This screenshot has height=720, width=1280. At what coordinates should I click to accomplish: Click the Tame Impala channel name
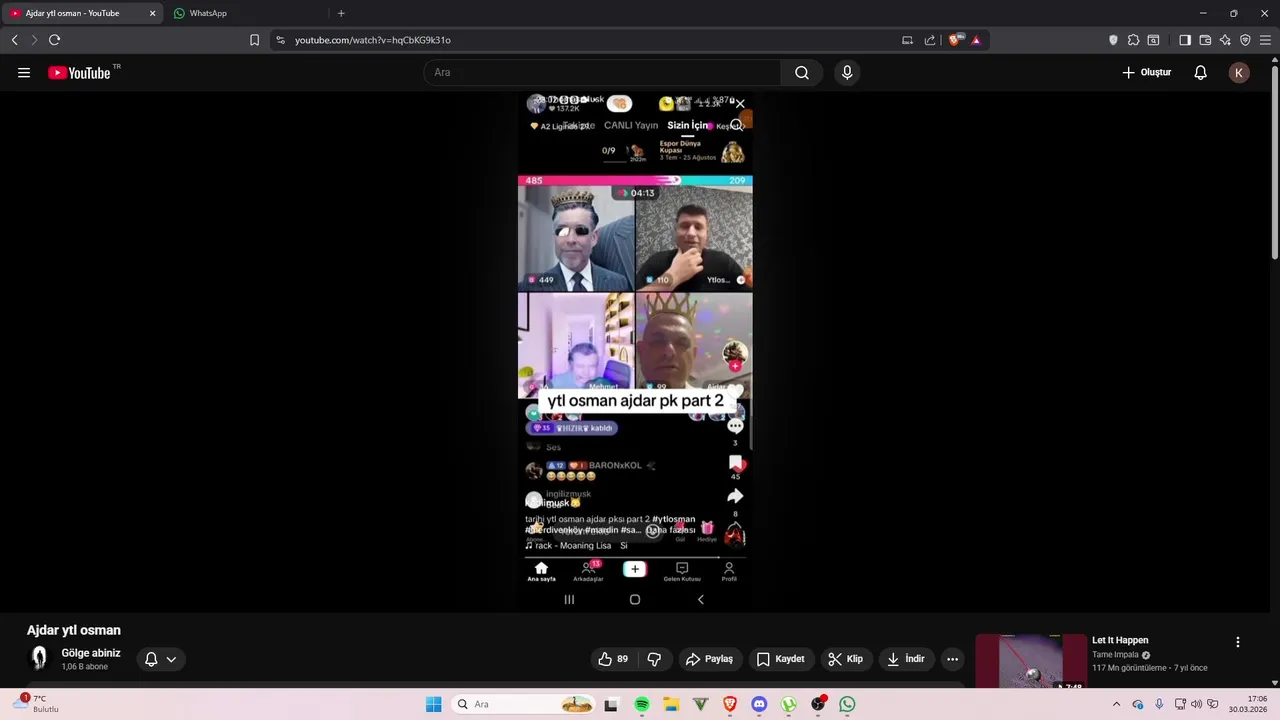[x=1115, y=655]
